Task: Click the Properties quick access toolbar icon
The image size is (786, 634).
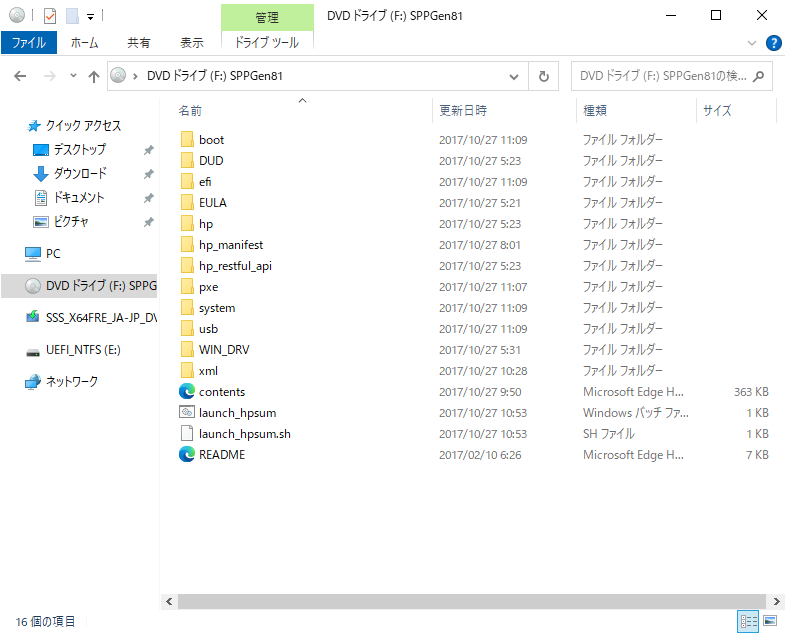Action: point(50,16)
